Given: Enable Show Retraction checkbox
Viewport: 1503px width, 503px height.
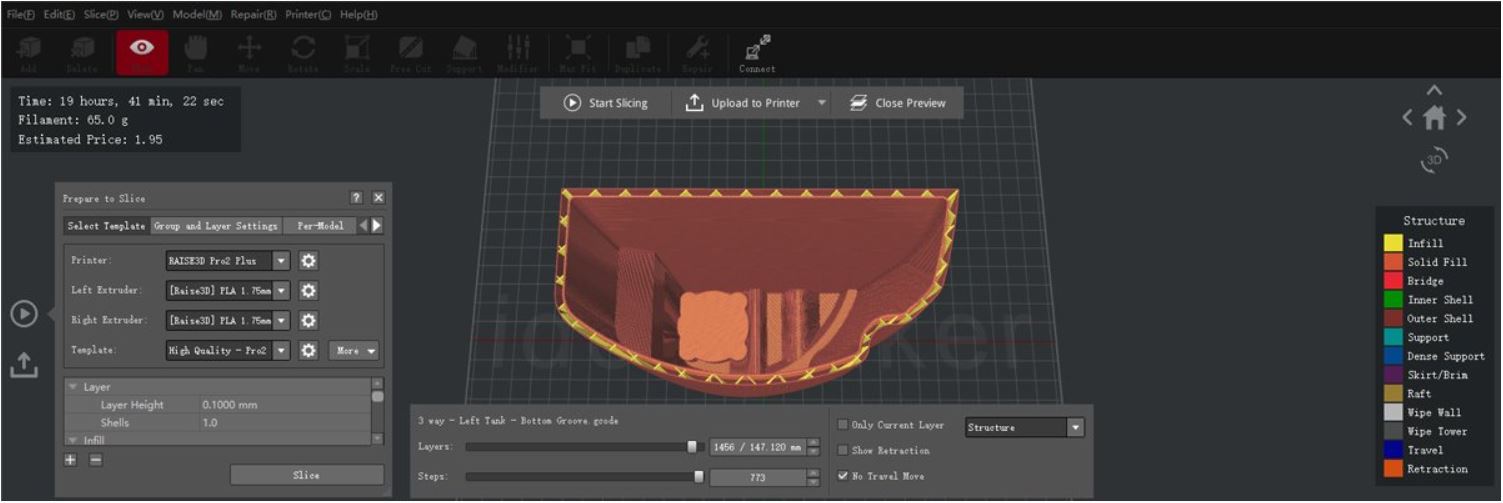Looking at the screenshot, I should [843, 451].
